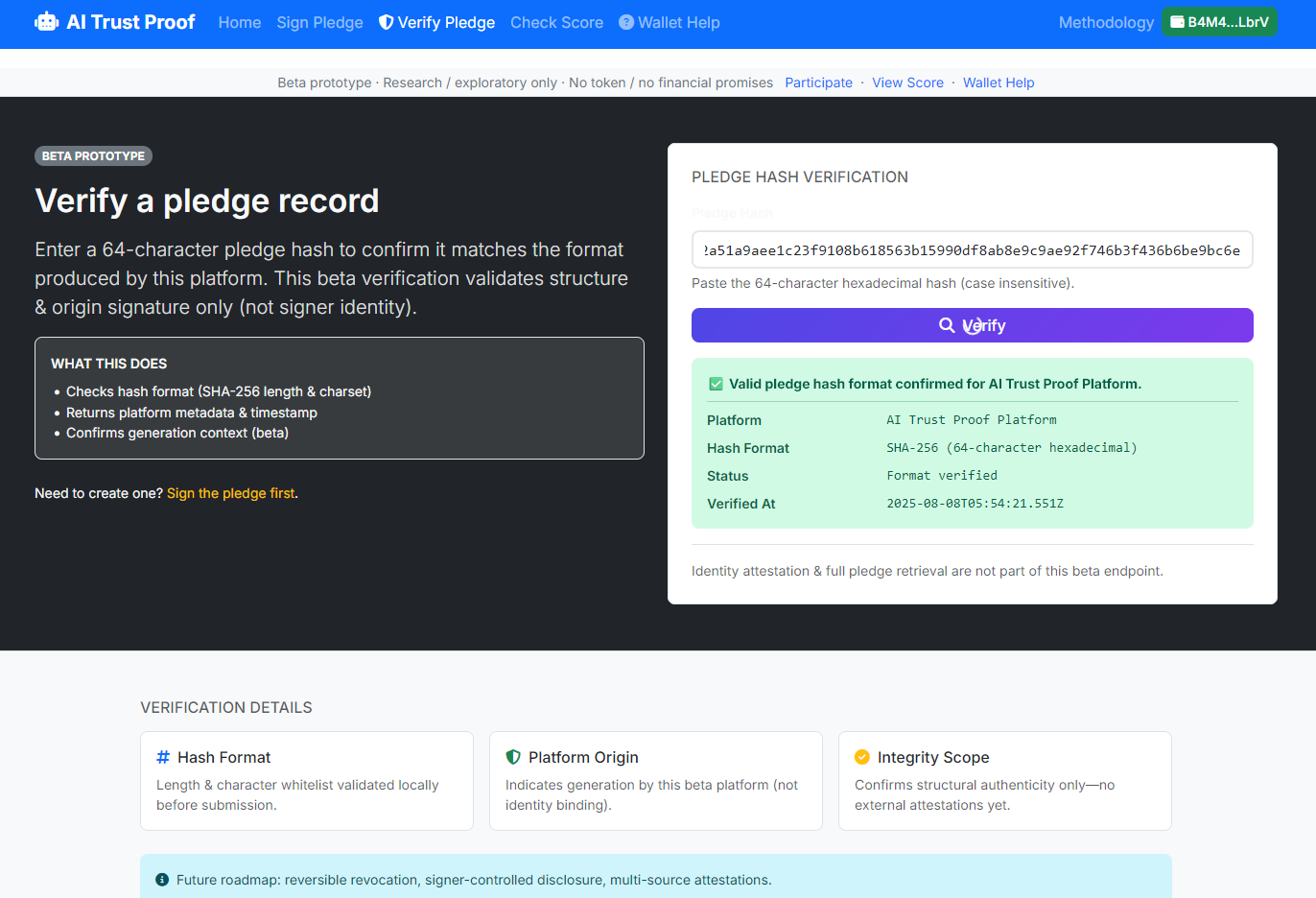Image resolution: width=1316 pixels, height=898 pixels.
Task: Click the yellow check icon on Integrity Scope card
Action: click(862, 757)
